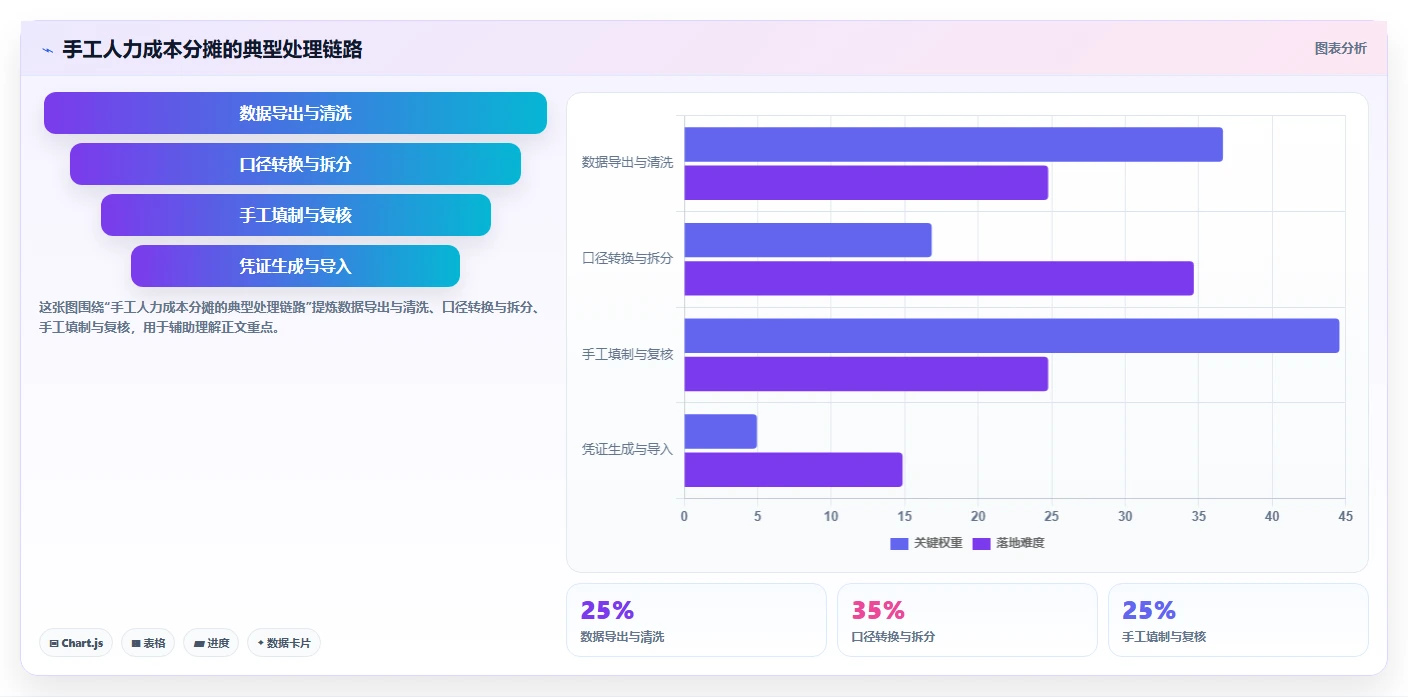Click y-axis label 手工填制与复核 in chart

[628, 354]
